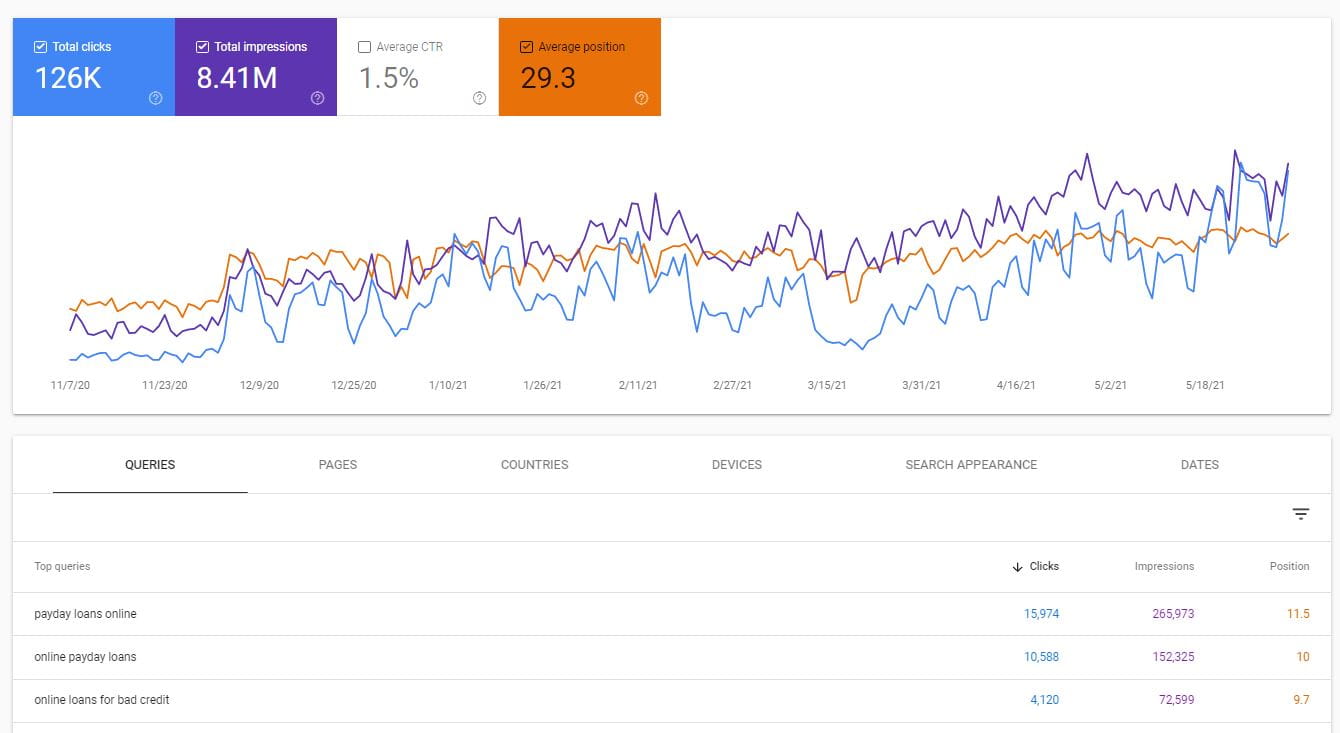Uncheck the Total impressions checkbox
1340x733 pixels.
pyautogui.click(x=202, y=47)
